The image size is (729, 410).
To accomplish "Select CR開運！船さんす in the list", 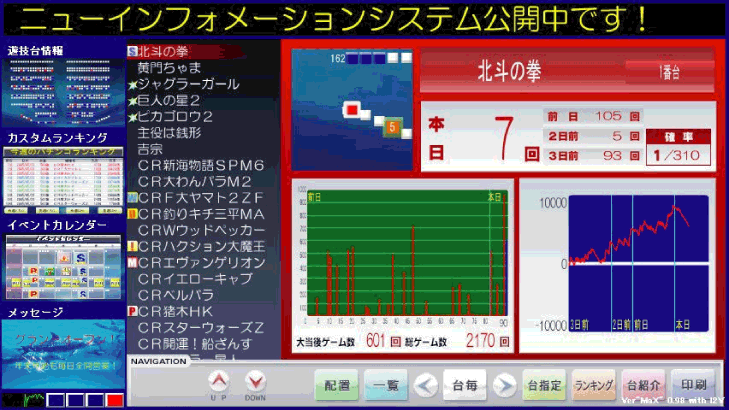I will [x=195, y=344].
